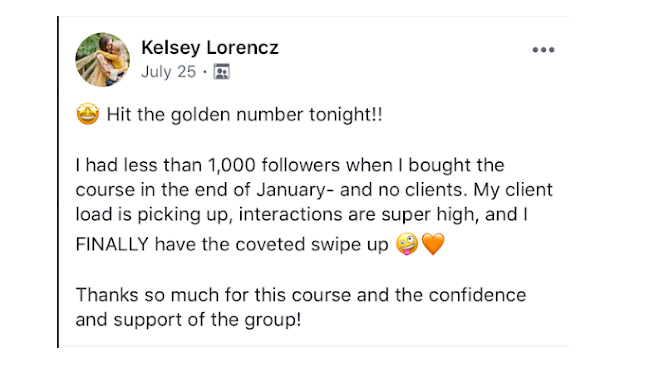656x372 pixels.
Task: Click the line starting Thanks so much
Action: (300, 295)
